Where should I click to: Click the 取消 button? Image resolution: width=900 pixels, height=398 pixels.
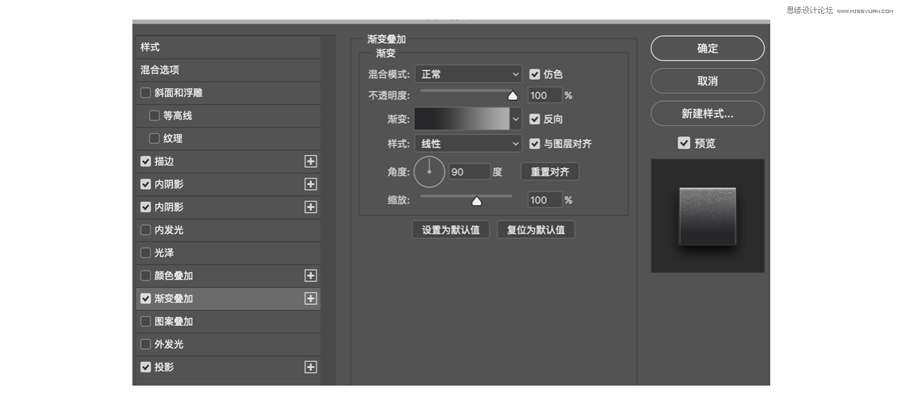point(707,81)
